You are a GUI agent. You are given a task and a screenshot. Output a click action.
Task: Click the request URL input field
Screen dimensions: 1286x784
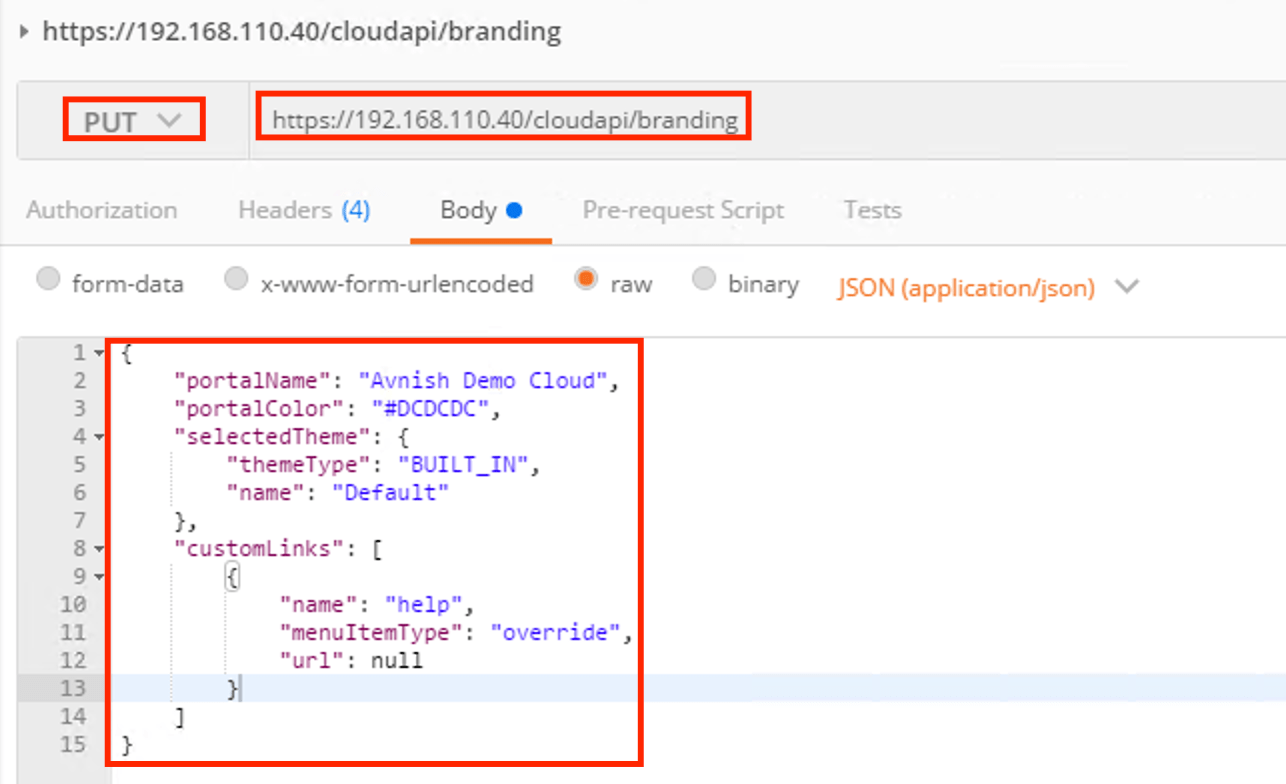[504, 121]
